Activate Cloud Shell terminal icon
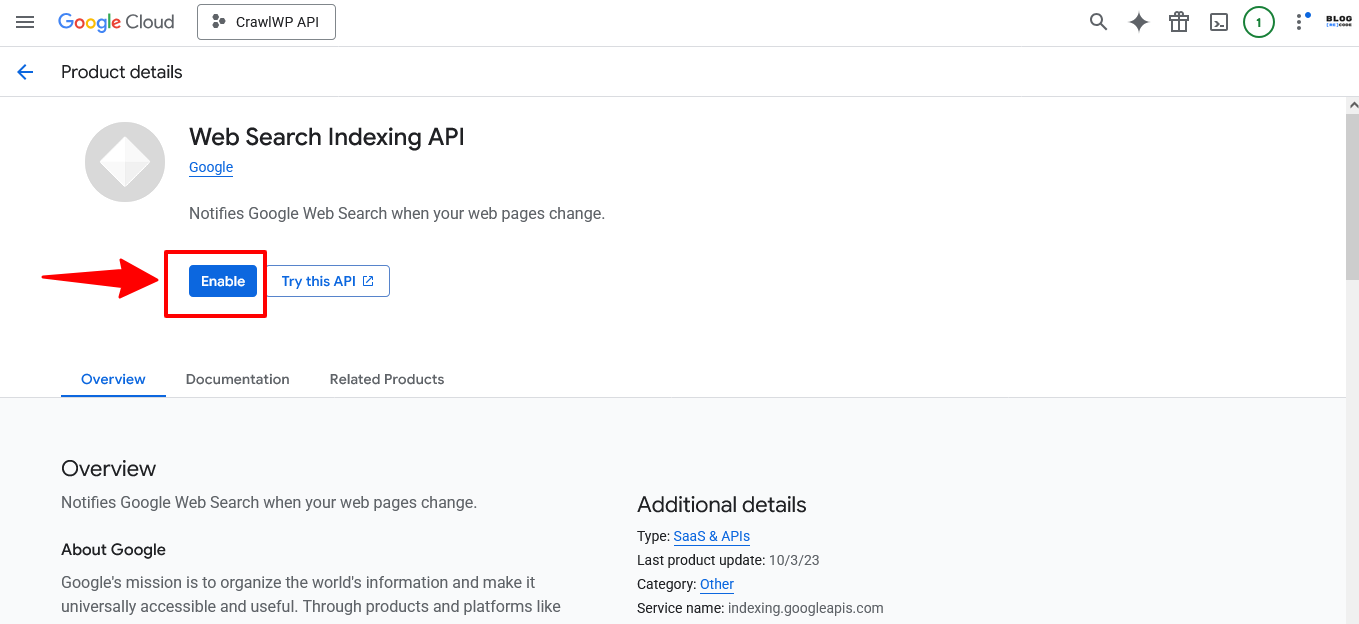Viewport: 1359px width, 624px height. (1218, 22)
